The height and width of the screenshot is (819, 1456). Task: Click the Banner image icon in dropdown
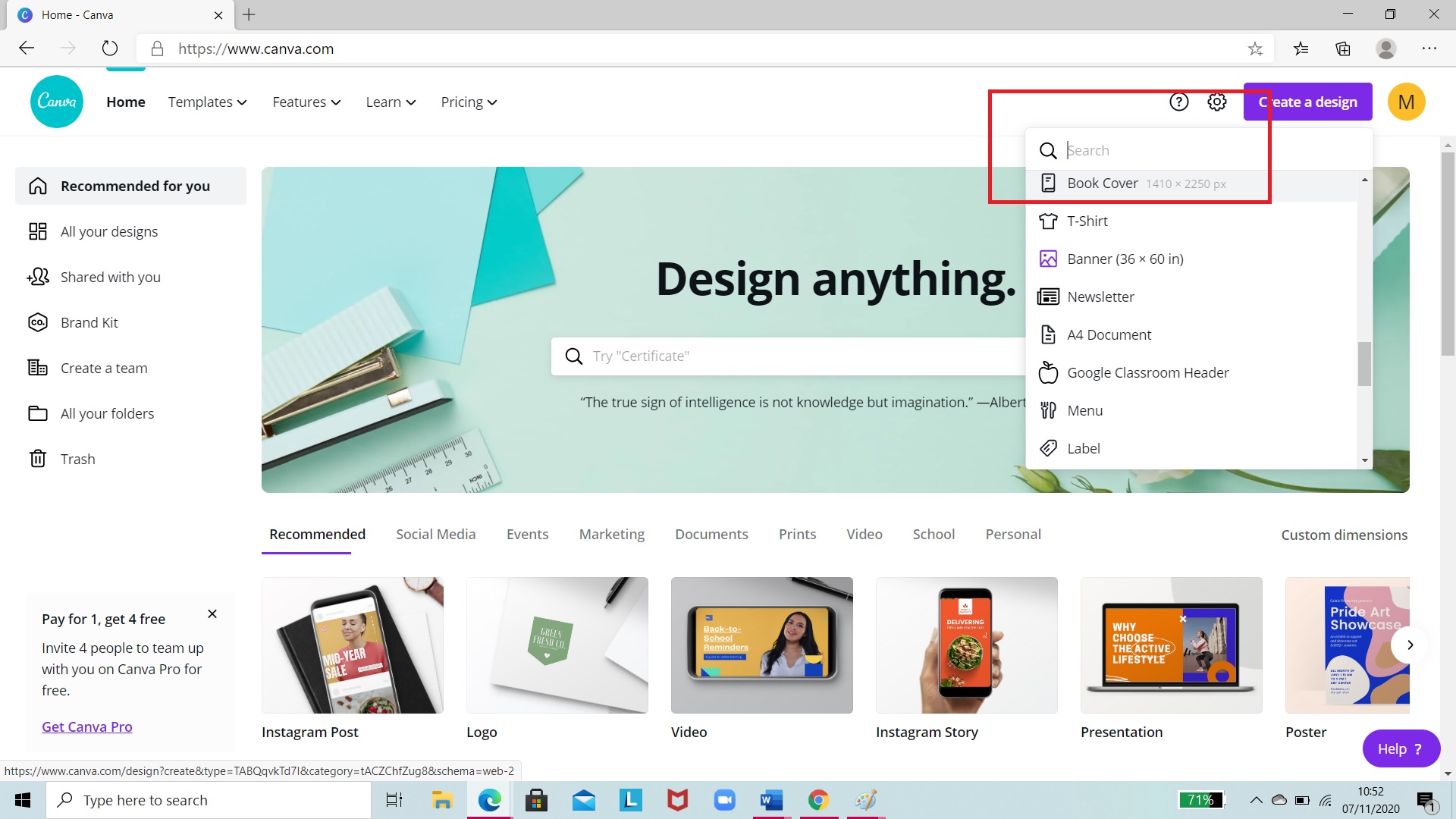click(x=1048, y=259)
